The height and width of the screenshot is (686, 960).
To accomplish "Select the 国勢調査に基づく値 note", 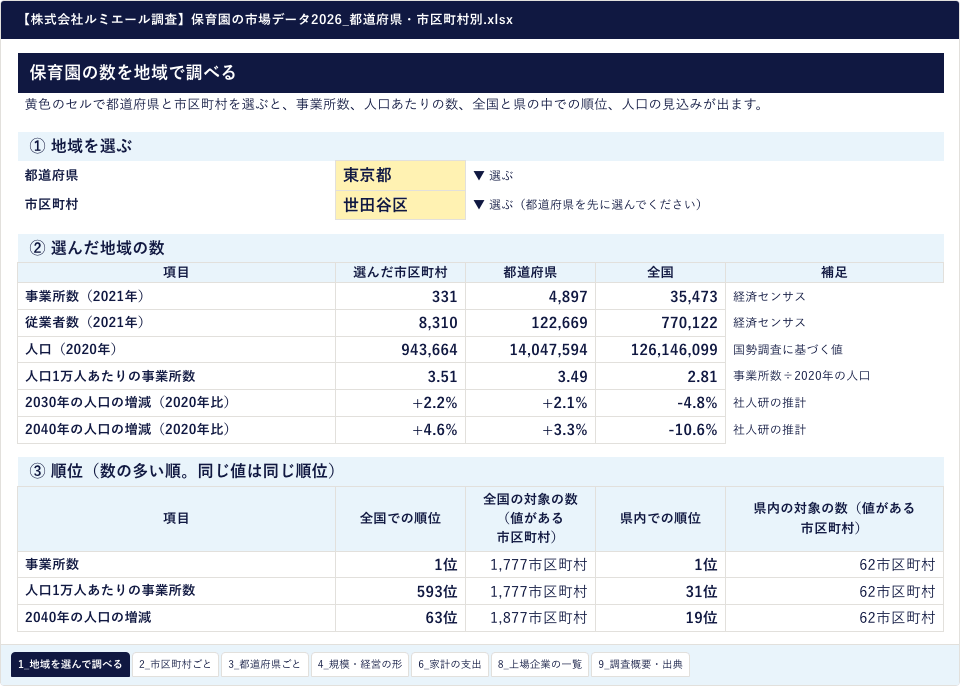I will [788, 349].
